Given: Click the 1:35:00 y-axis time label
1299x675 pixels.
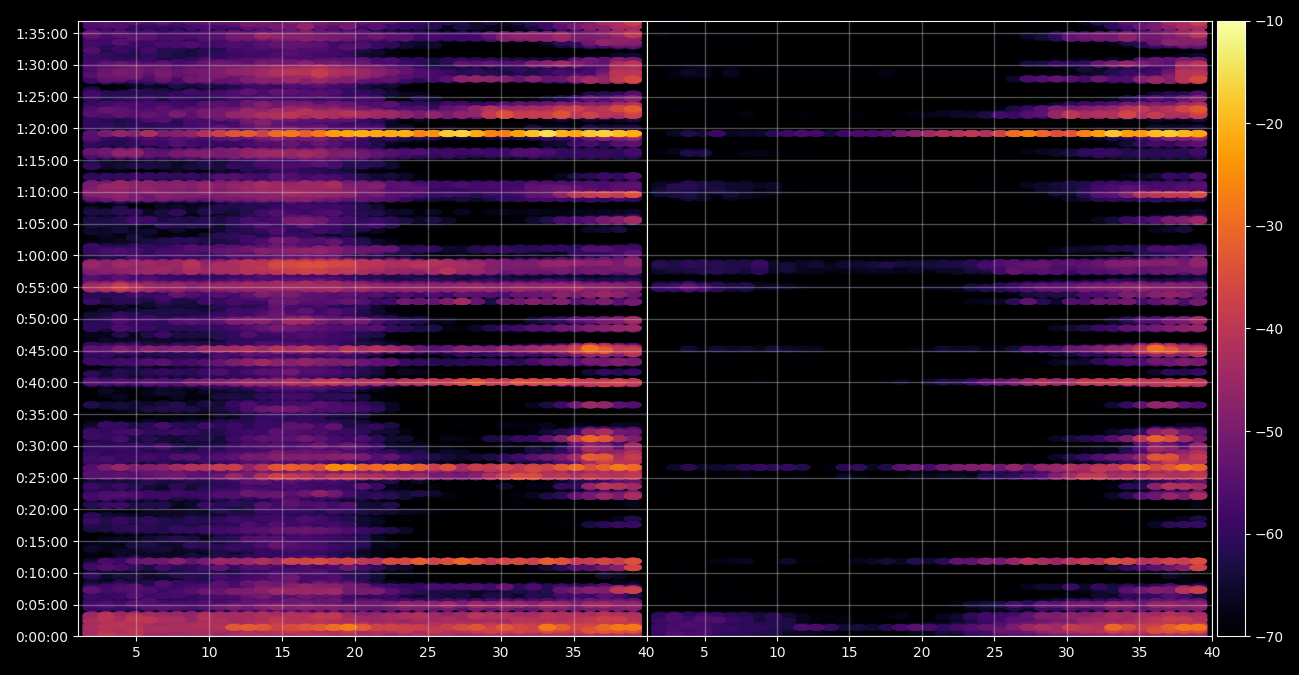Looking at the screenshot, I should point(42,34).
